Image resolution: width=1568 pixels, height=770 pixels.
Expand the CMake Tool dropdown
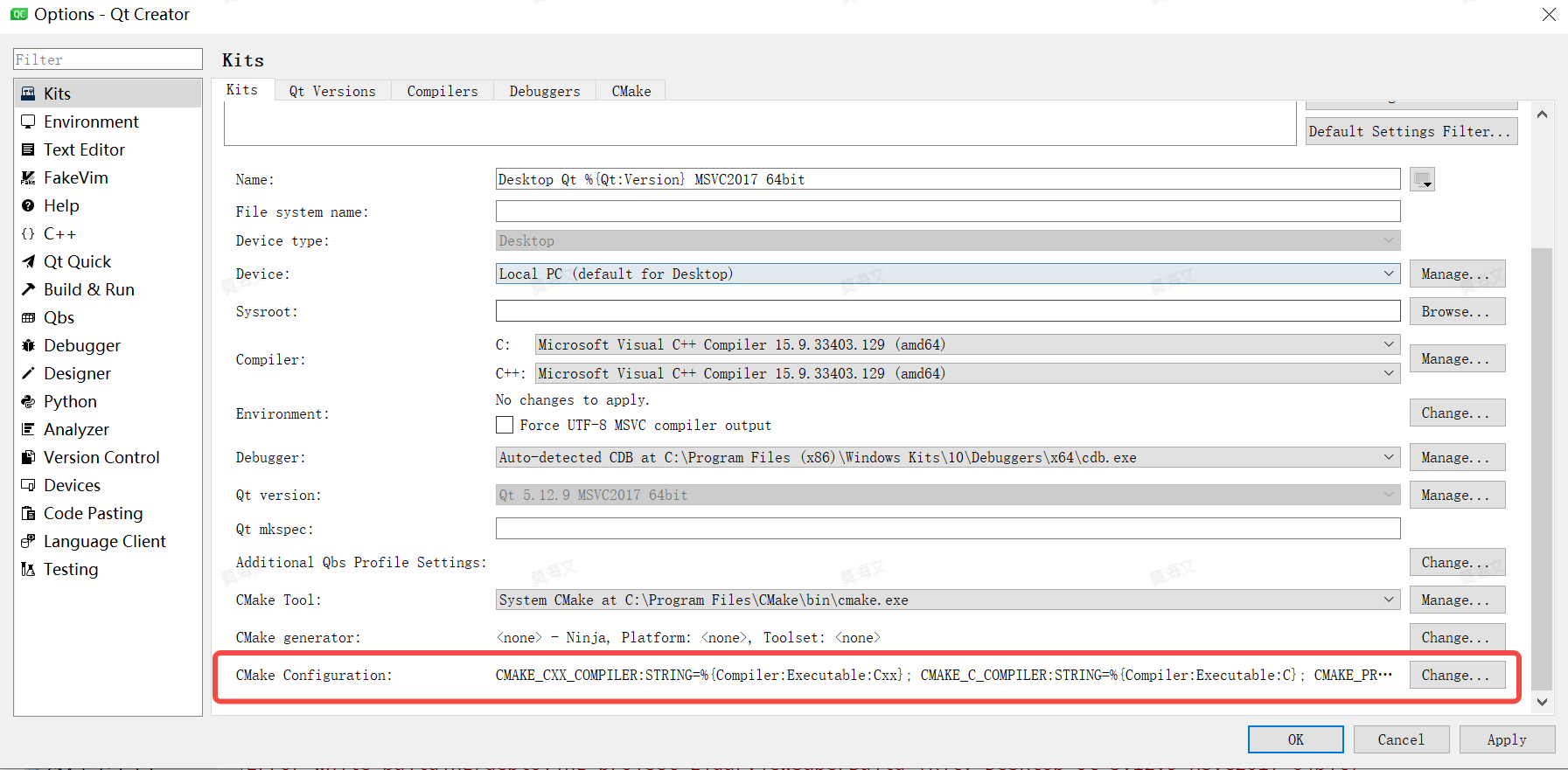tap(947, 600)
